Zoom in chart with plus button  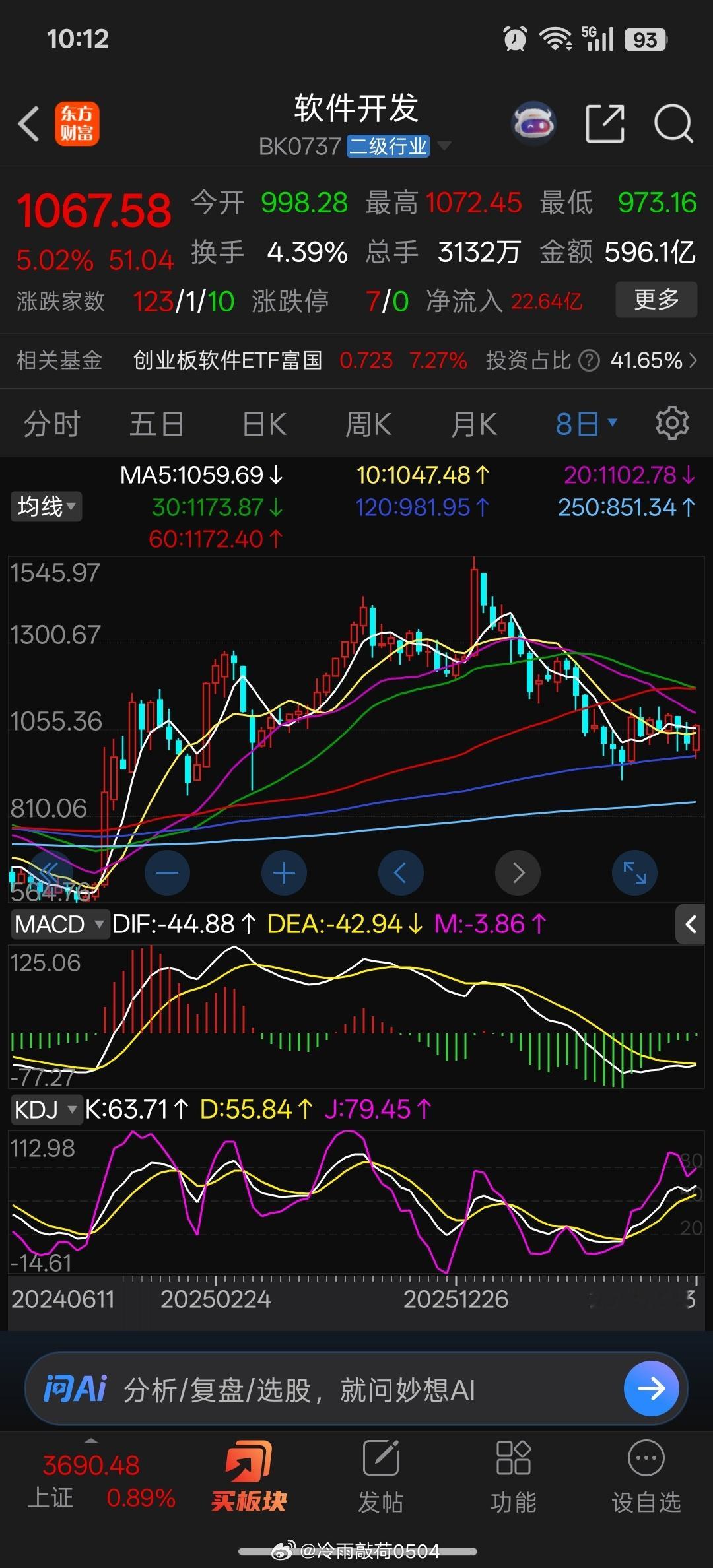pos(284,872)
